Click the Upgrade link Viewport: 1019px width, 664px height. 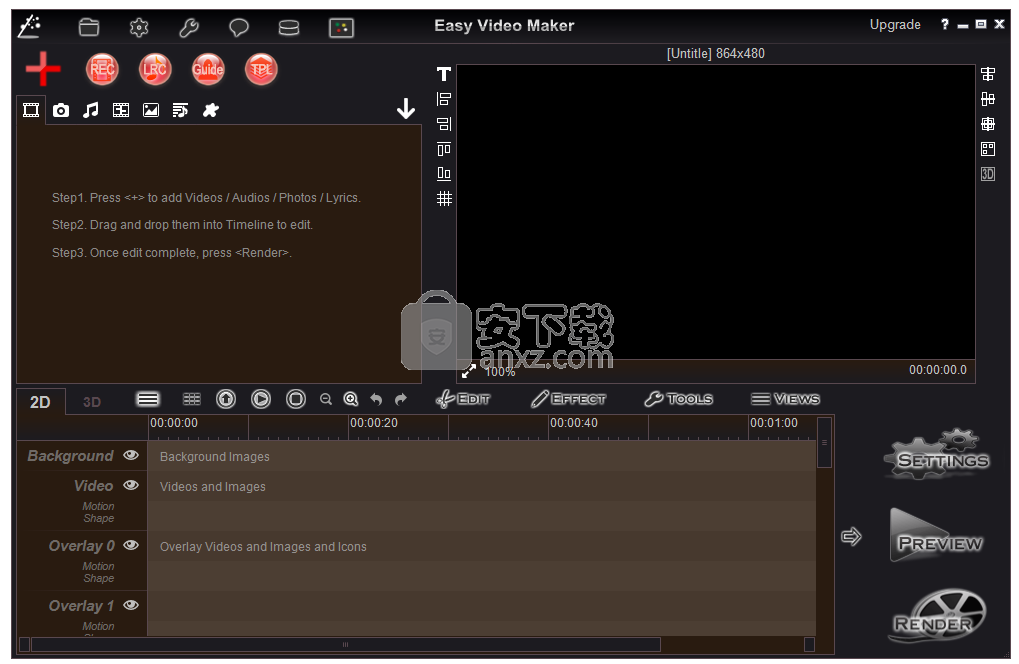click(x=895, y=25)
